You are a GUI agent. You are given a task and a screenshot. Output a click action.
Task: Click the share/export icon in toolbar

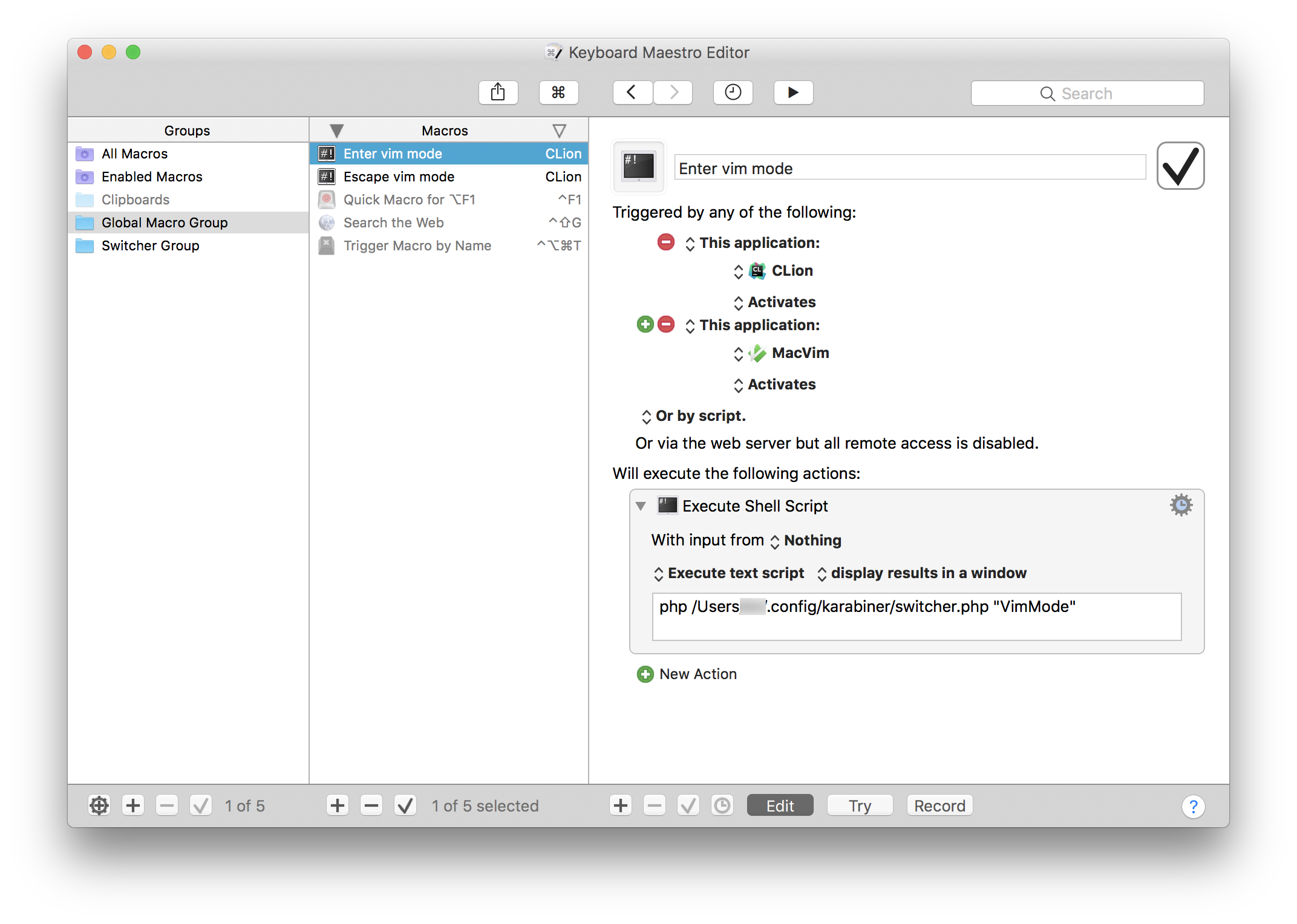pos(498,92)
